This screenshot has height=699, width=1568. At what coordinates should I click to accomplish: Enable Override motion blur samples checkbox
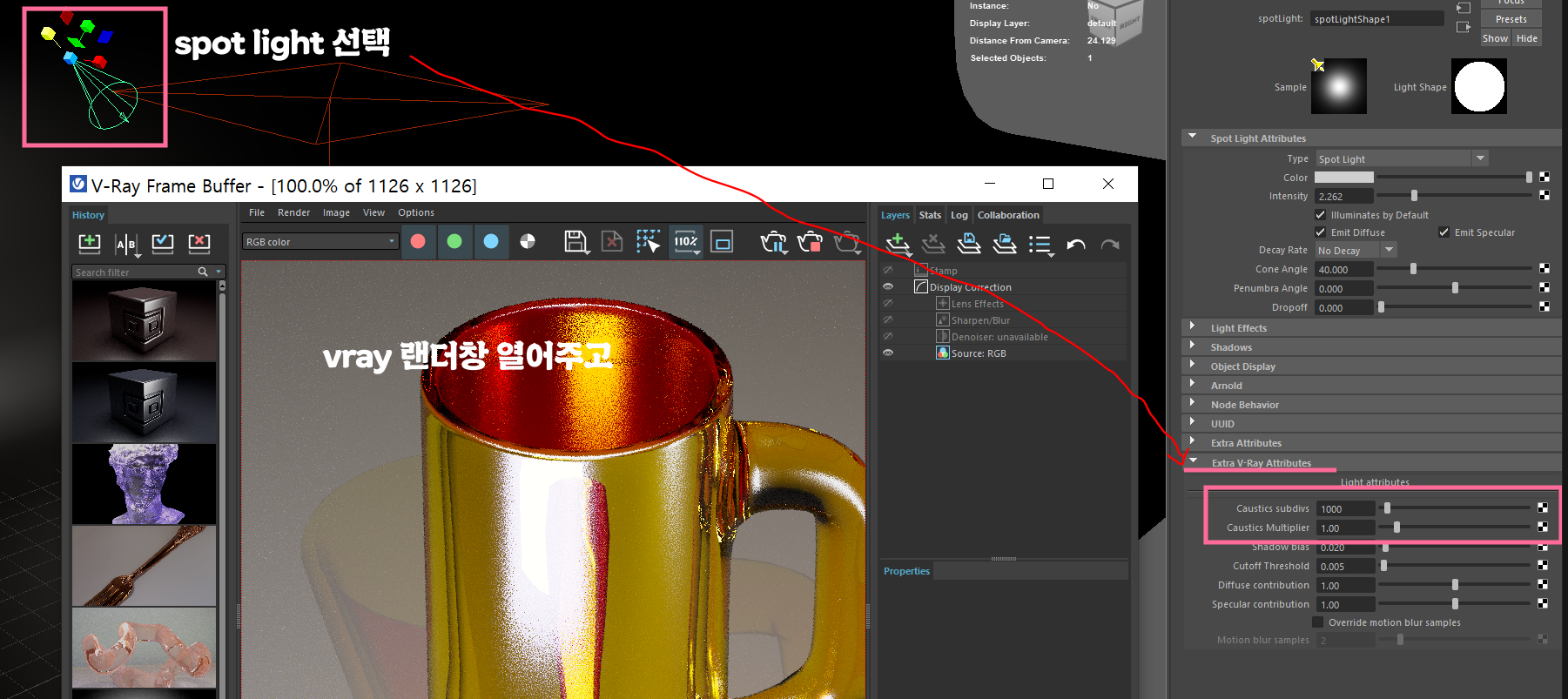pyautogui.click(x=1318, y=622)
